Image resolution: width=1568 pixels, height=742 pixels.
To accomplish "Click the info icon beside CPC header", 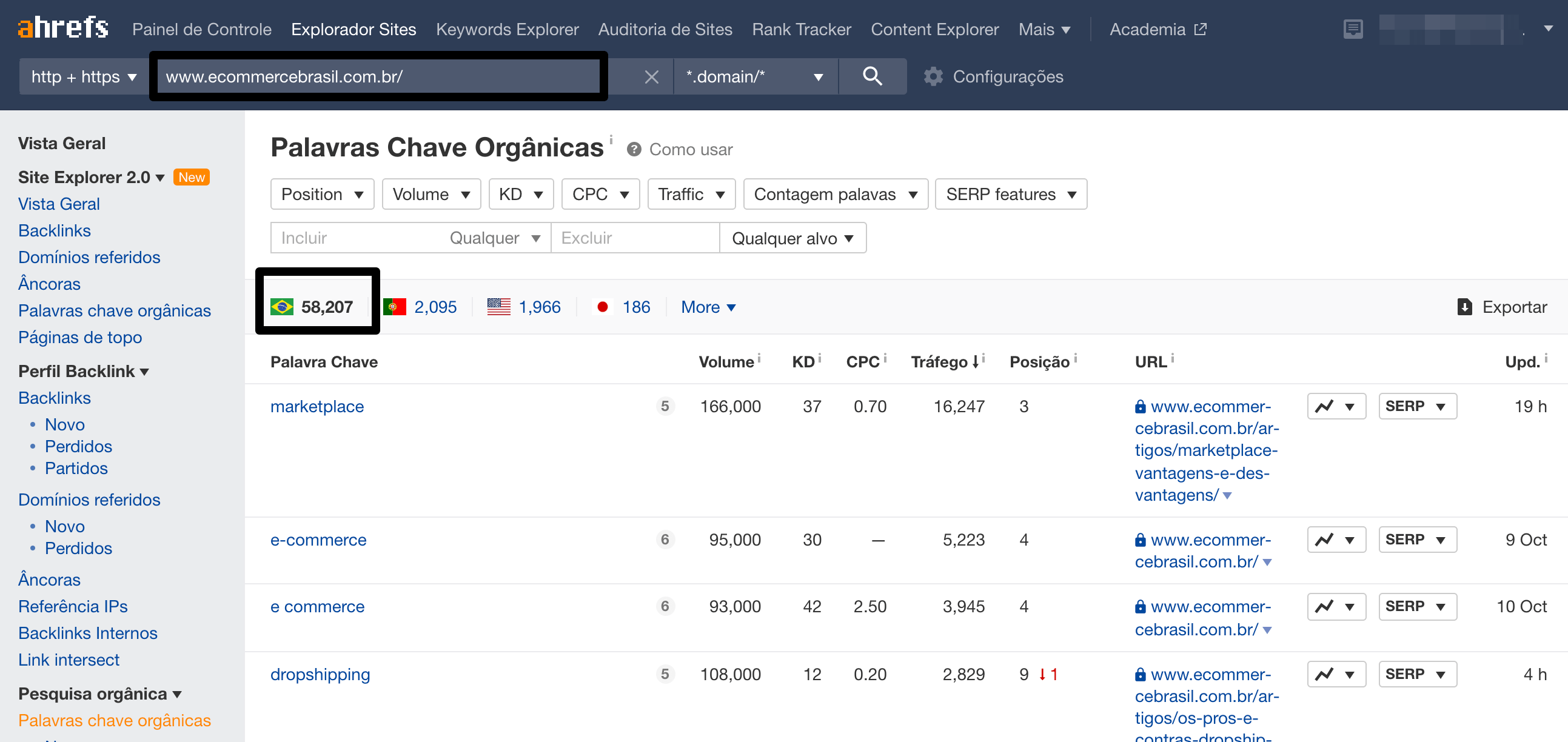I will point(885,358).
